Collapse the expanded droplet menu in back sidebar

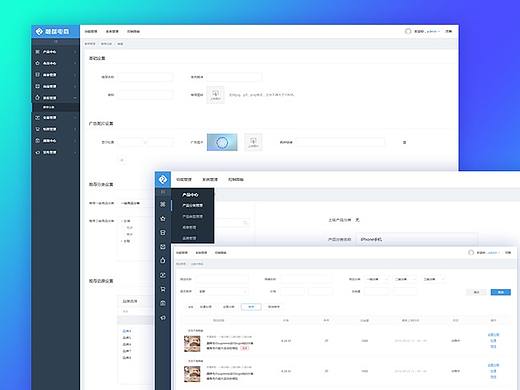(x=75, y=98)
